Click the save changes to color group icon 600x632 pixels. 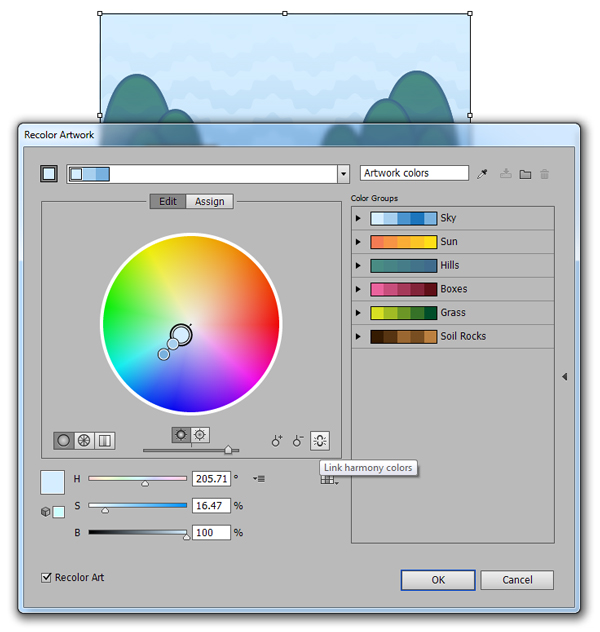506,174
